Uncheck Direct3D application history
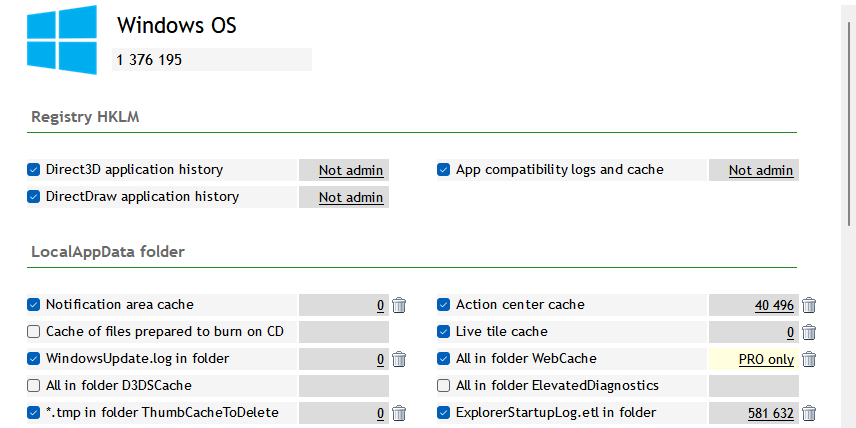856x428 pixels. pyautogui.click(x=34, y=170)
